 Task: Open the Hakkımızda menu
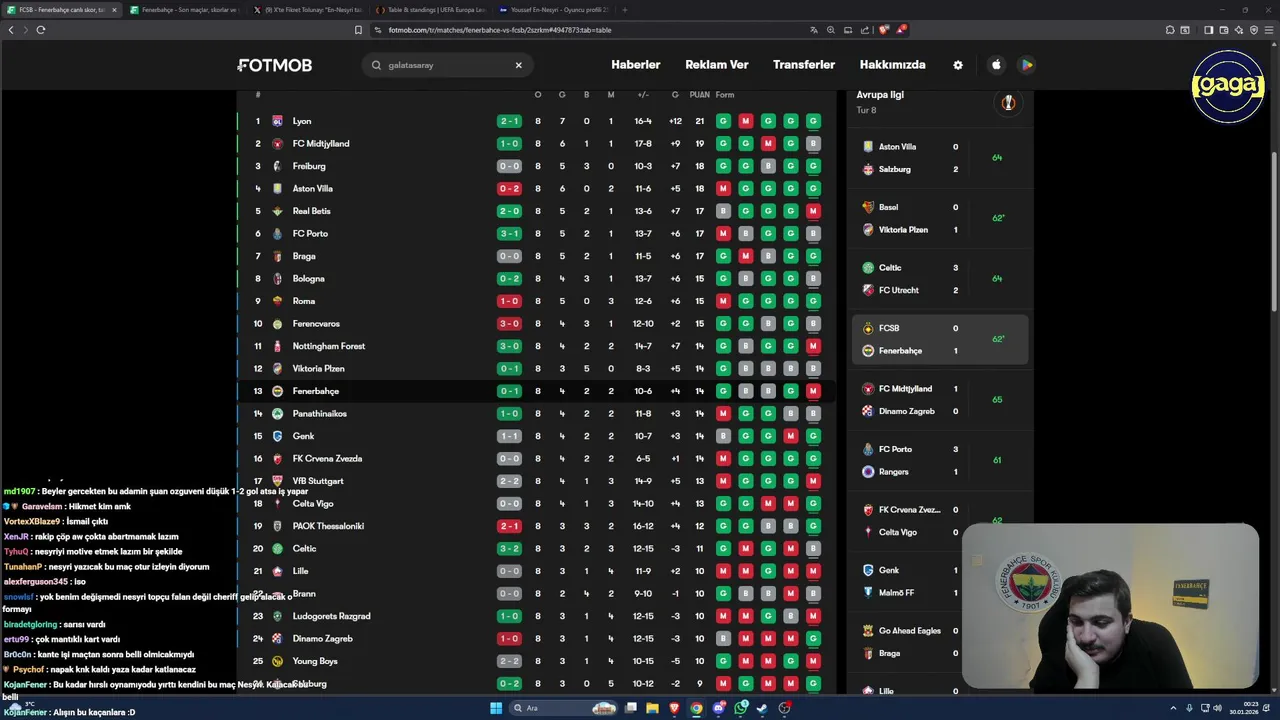coord(893,65)
